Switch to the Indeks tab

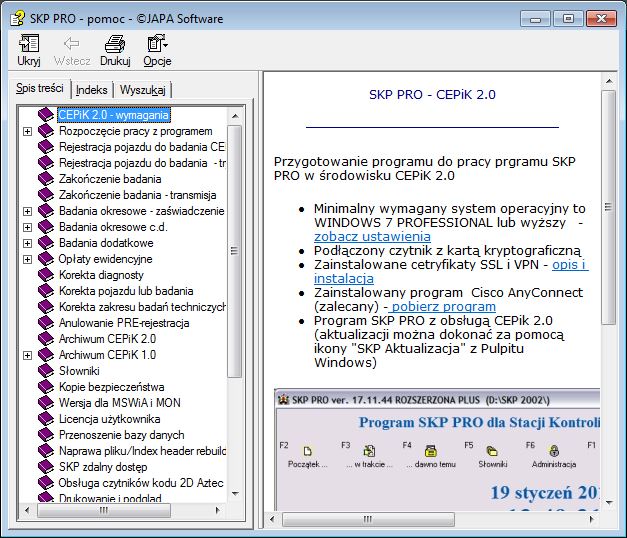92,90
